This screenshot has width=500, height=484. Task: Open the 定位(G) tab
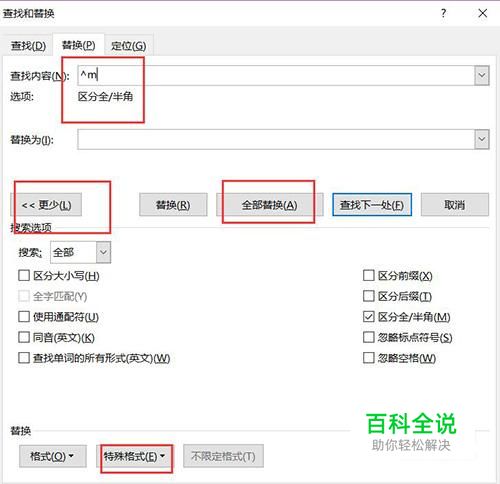pos(129,46)
